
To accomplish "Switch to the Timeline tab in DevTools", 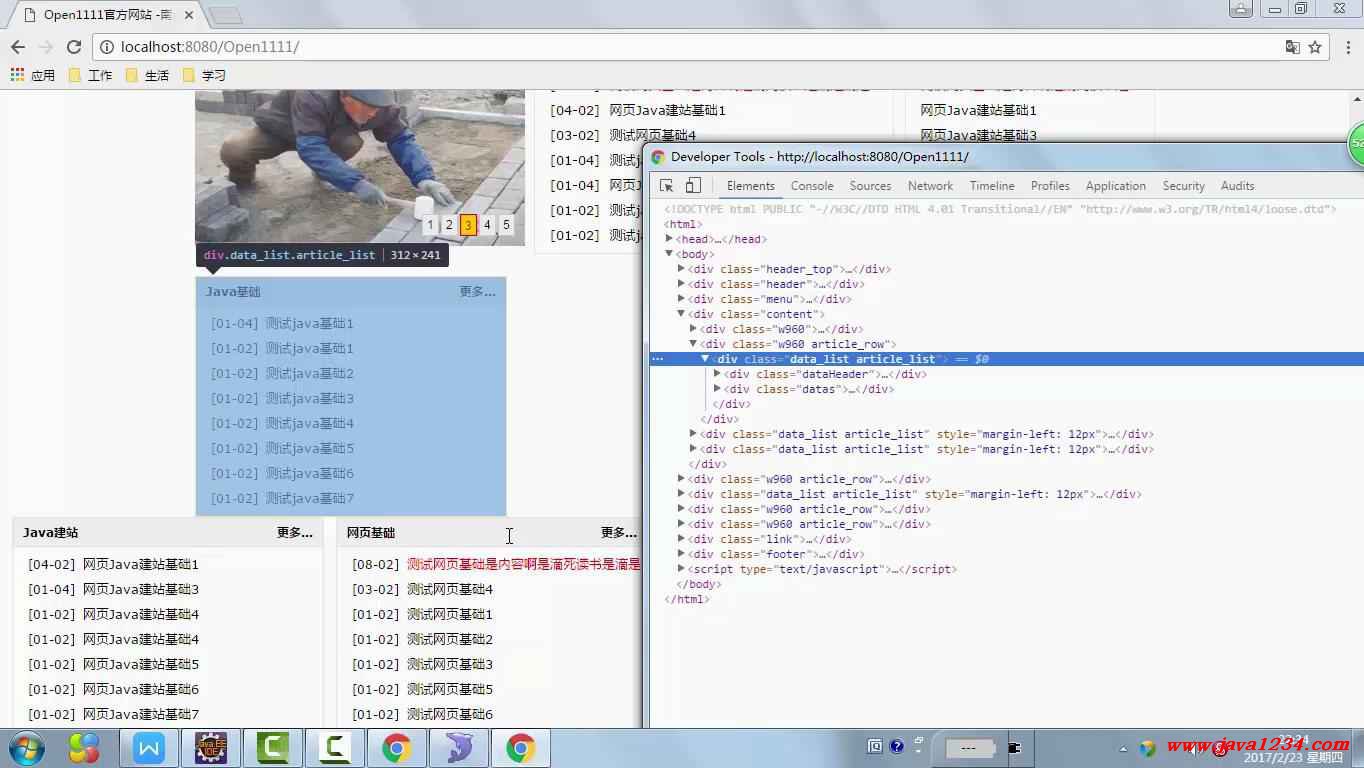I will (x=992, y=186).
